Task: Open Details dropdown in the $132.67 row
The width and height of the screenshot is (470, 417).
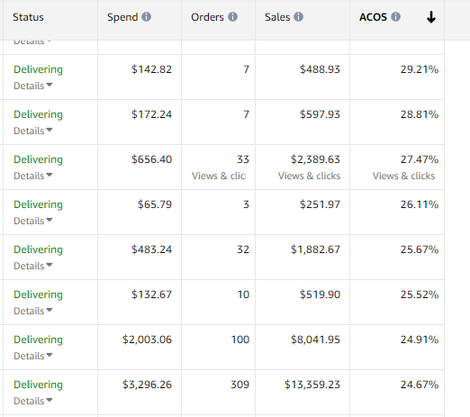Action: [33, 311]
